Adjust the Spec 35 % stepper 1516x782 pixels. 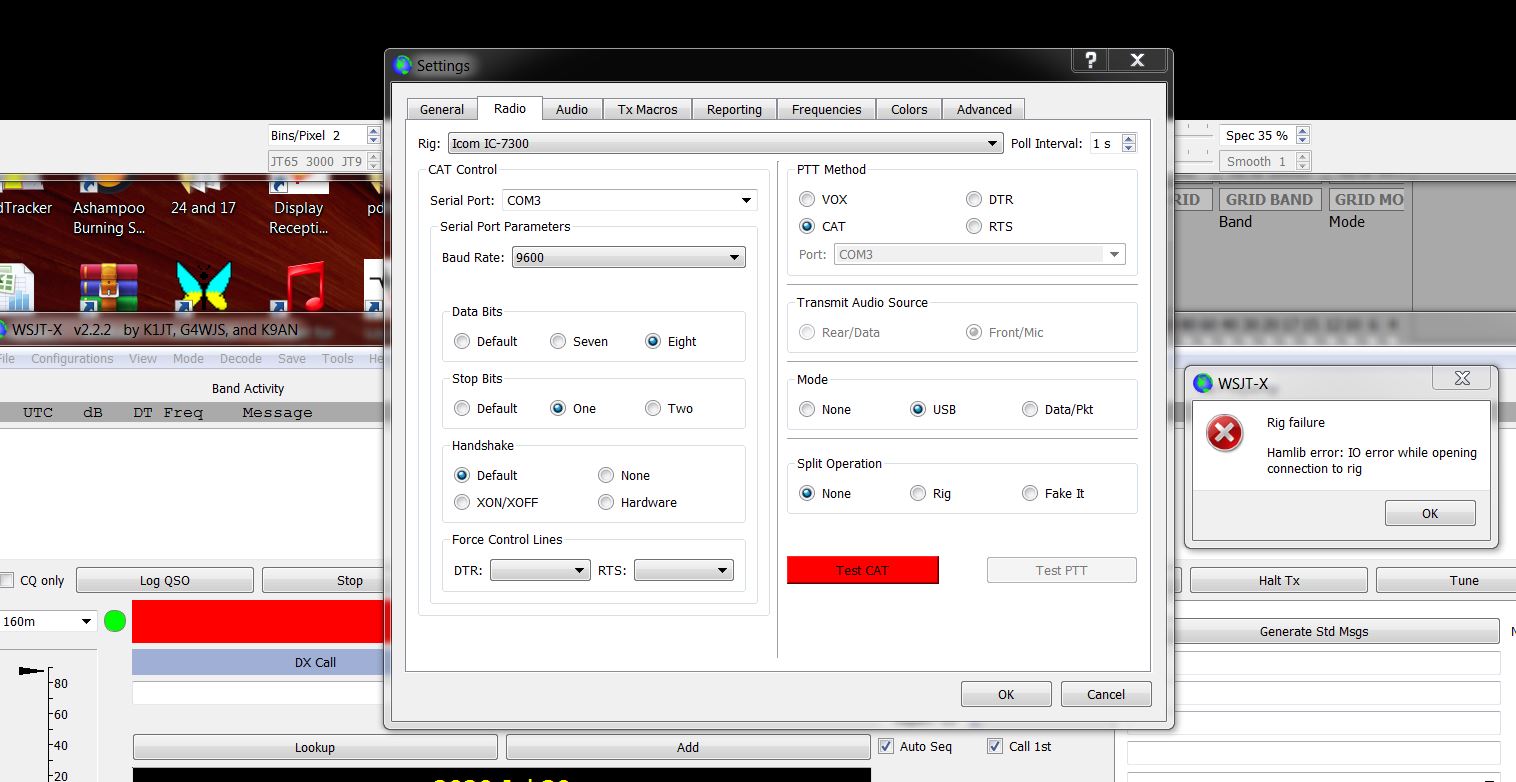tap(1302, 135)
